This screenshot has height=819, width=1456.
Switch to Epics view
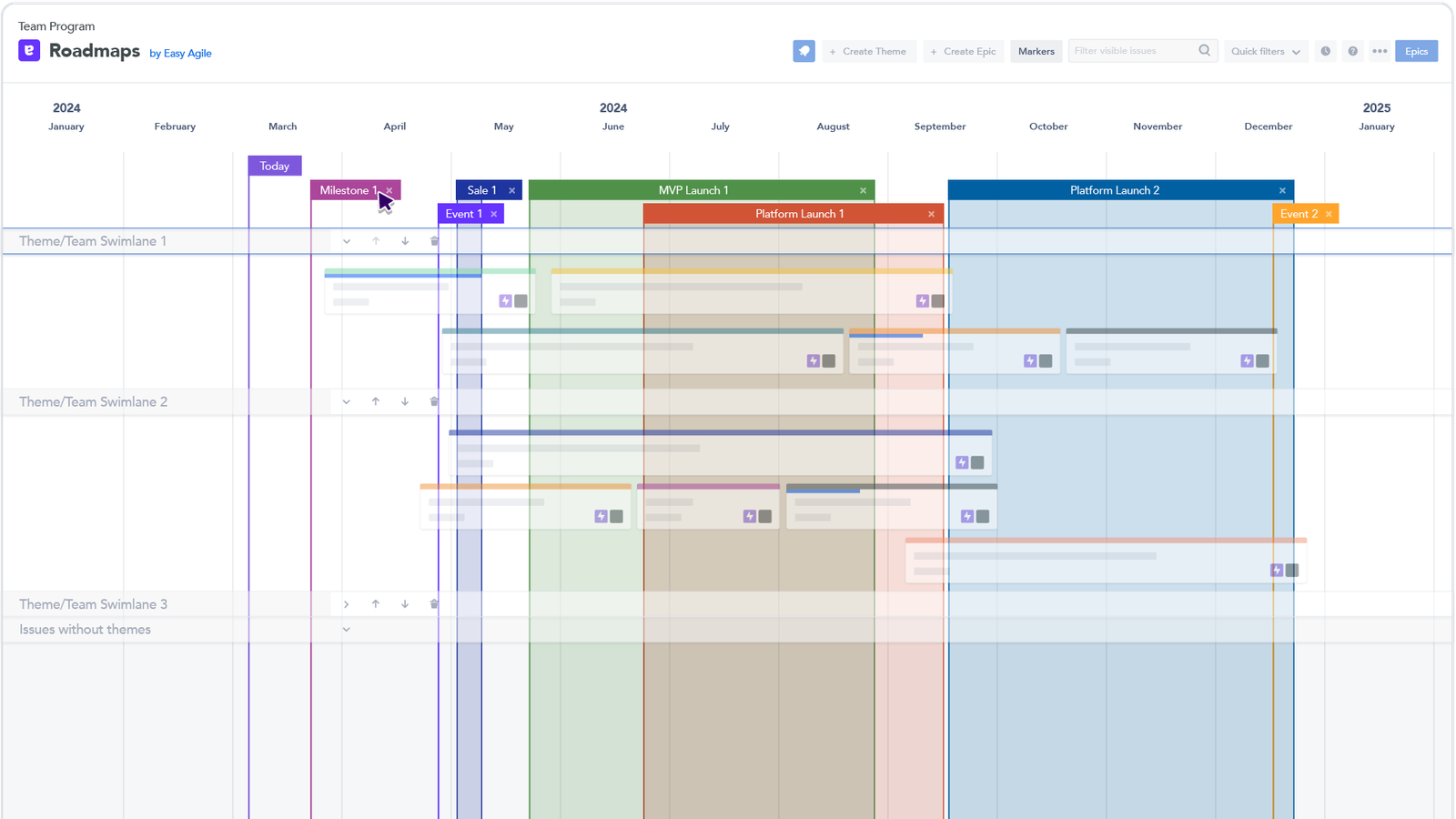coord(1417,51)
